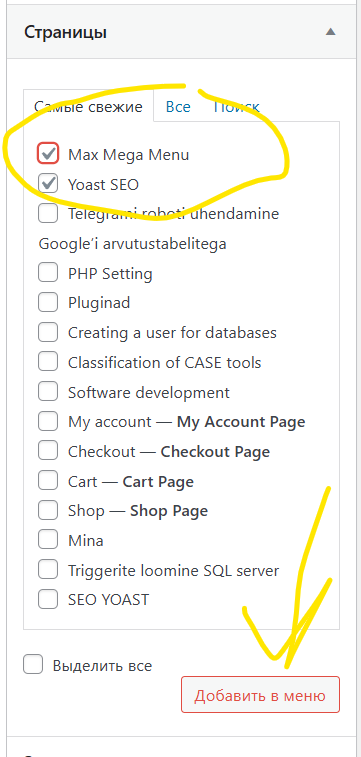
Task: Collapse the Страницы panel with the triangle arrow
Action: tap(330, 32)
